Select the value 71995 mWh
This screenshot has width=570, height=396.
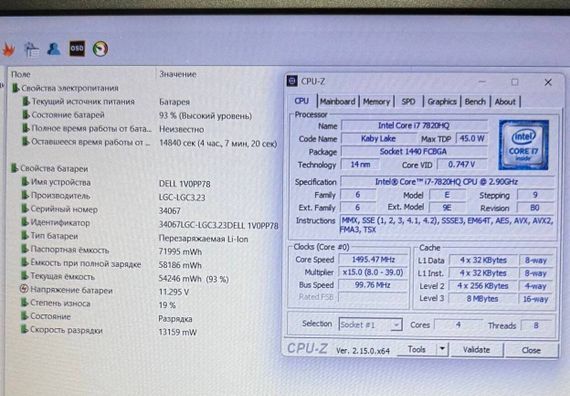pyautogui.click(x=180, y=252)
